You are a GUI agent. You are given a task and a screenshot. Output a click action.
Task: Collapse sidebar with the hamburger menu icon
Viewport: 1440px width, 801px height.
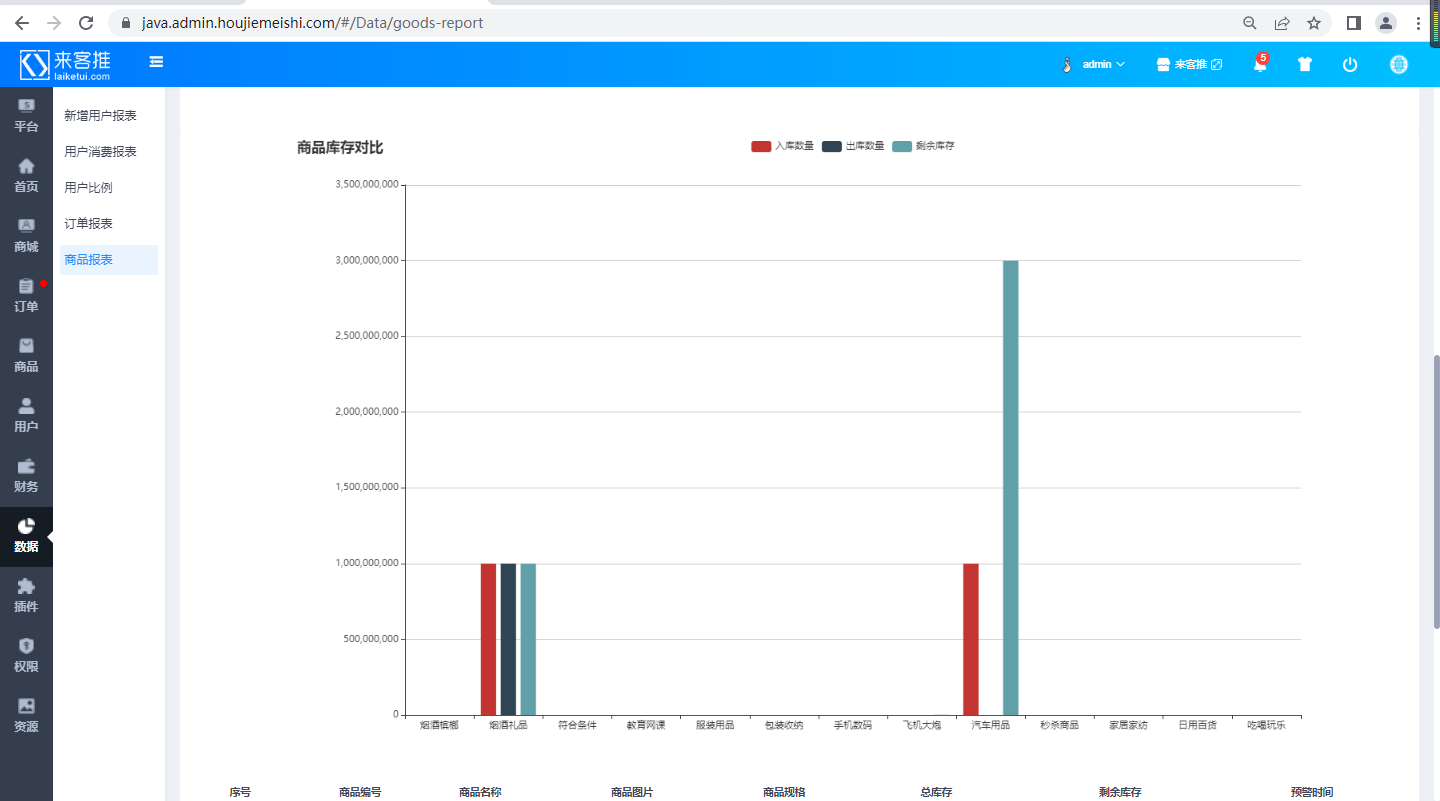point(156,62)
